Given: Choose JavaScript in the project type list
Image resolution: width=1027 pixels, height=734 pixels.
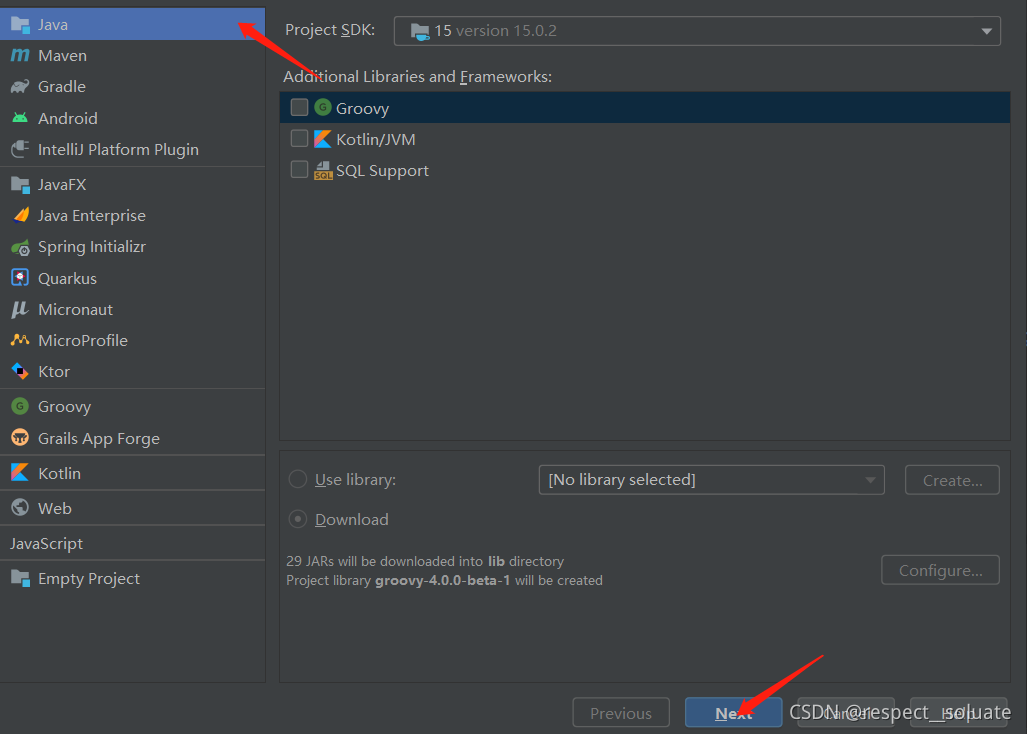Looking at the screenshot, I should pyautogui.click(x=132, y=543).
